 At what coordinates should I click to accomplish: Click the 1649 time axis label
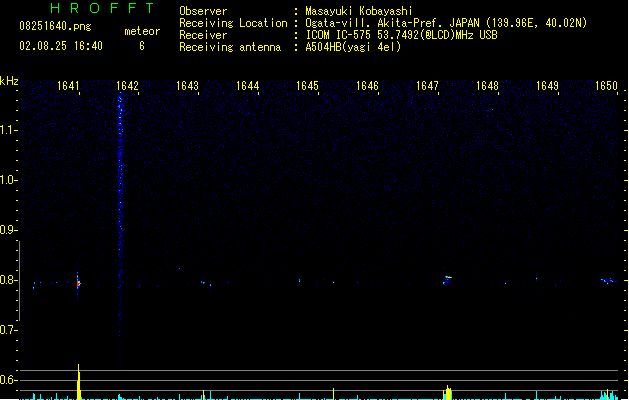(547, 86)
